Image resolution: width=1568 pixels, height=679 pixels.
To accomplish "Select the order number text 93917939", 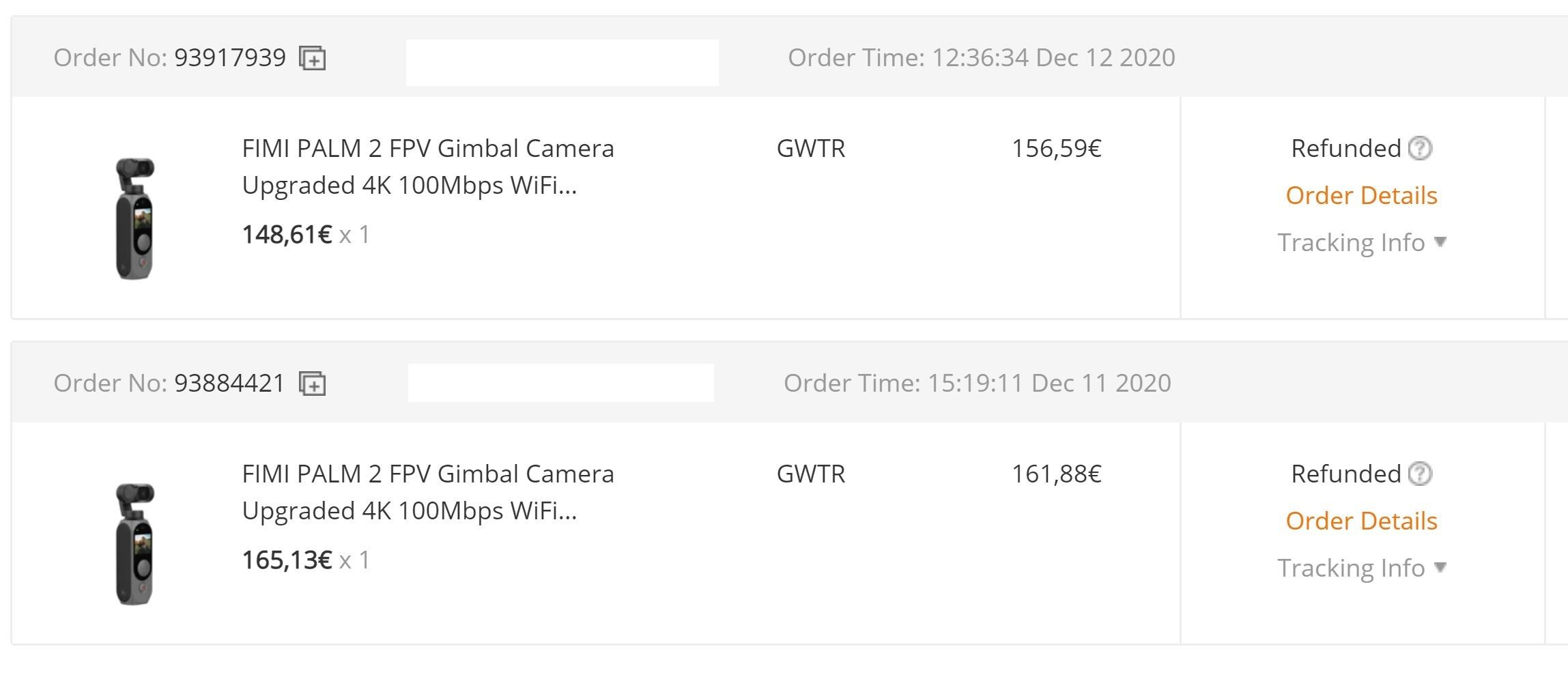I will (230, 57).
